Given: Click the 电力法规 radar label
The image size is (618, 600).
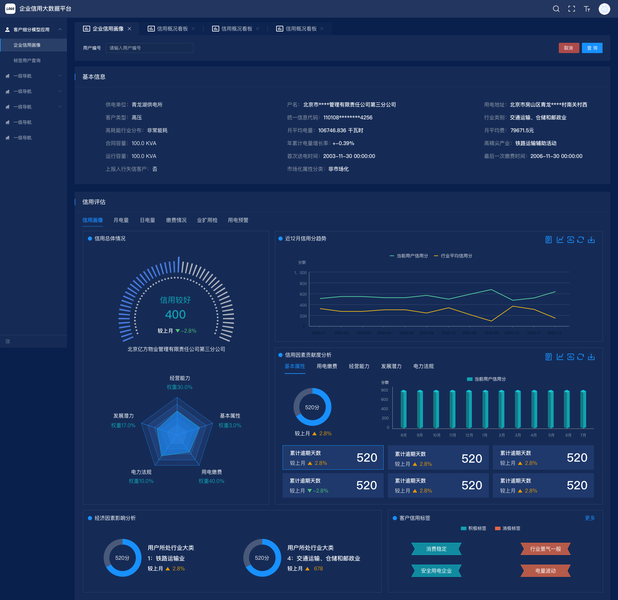Looking at the screenshot, I should (141, 472).
